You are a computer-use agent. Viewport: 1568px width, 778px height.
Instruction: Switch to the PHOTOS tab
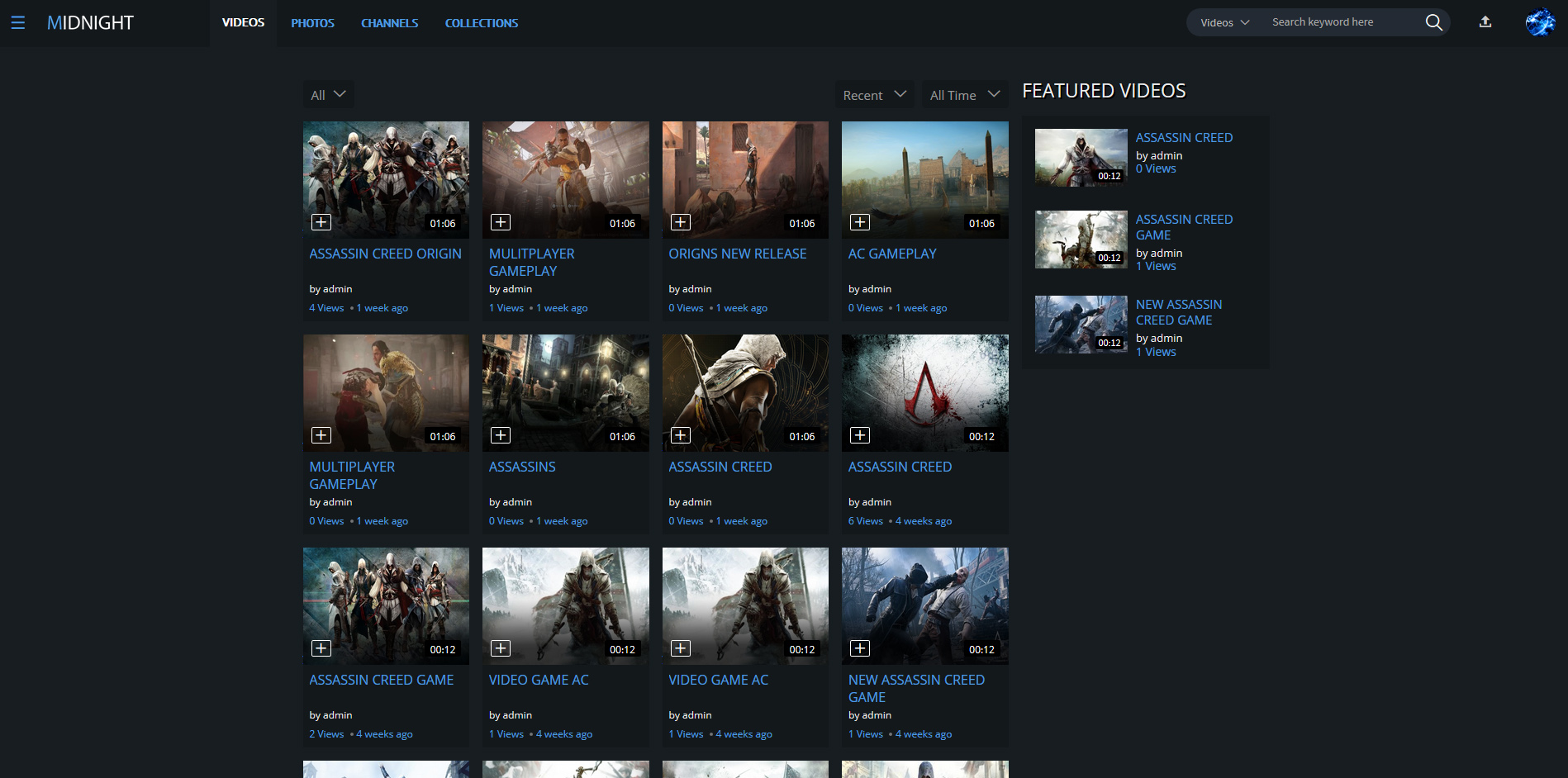(x=312, y=23)
